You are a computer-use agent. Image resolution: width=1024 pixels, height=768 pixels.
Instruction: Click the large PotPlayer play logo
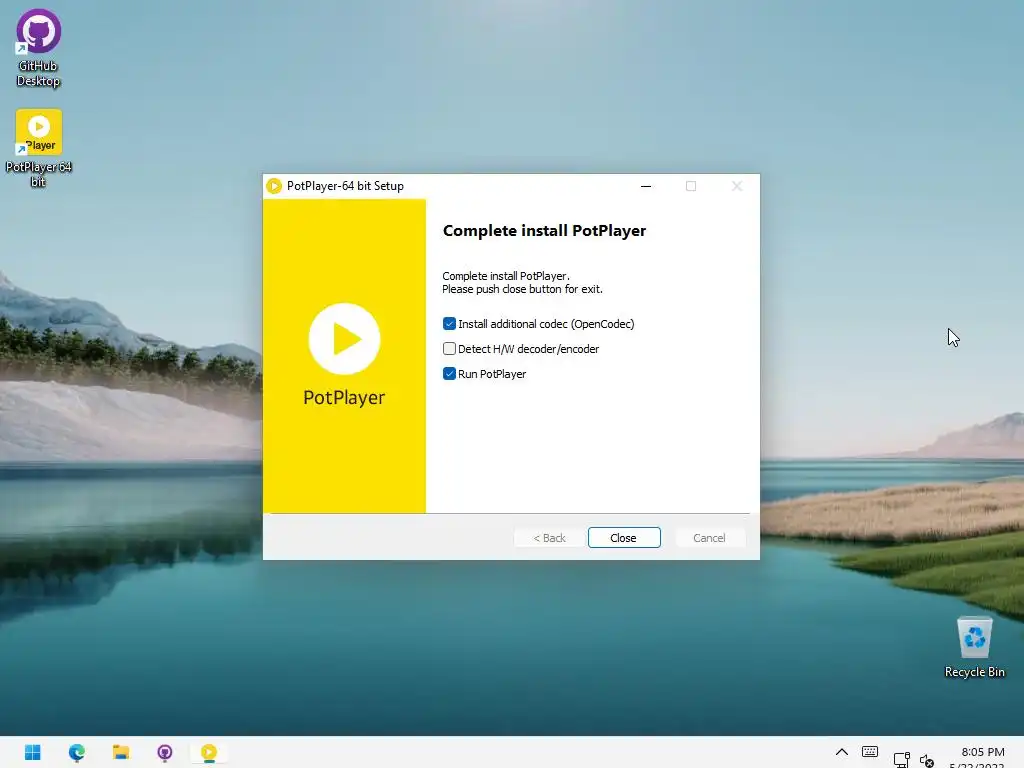point(344,339)
